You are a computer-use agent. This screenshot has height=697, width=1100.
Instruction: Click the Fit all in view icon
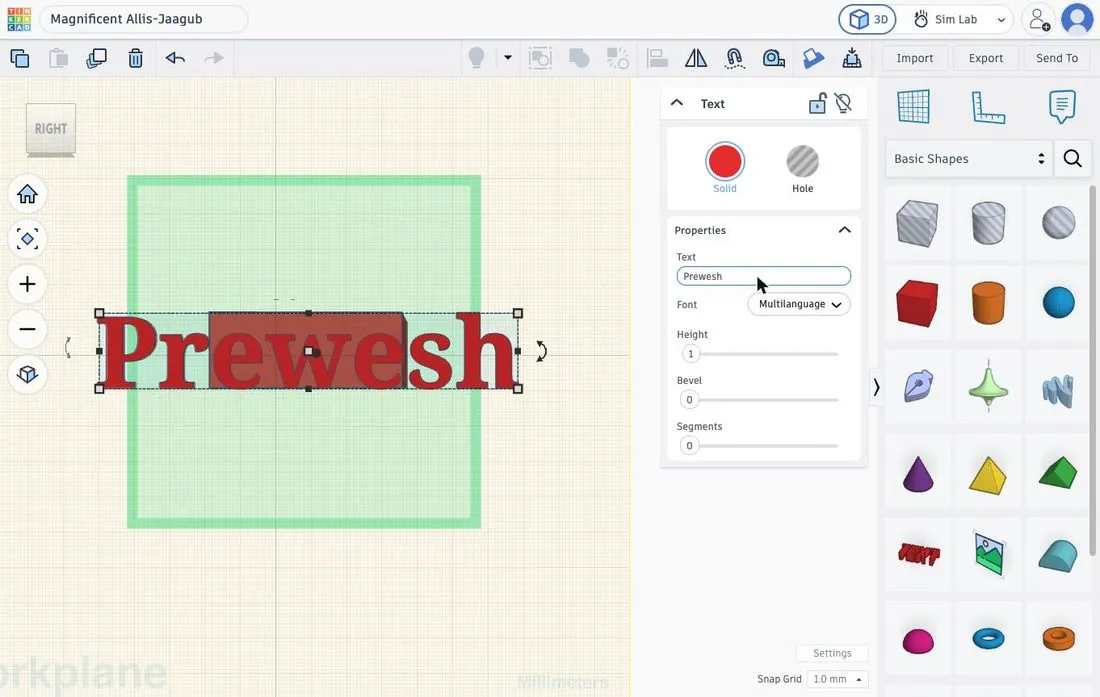27,239
